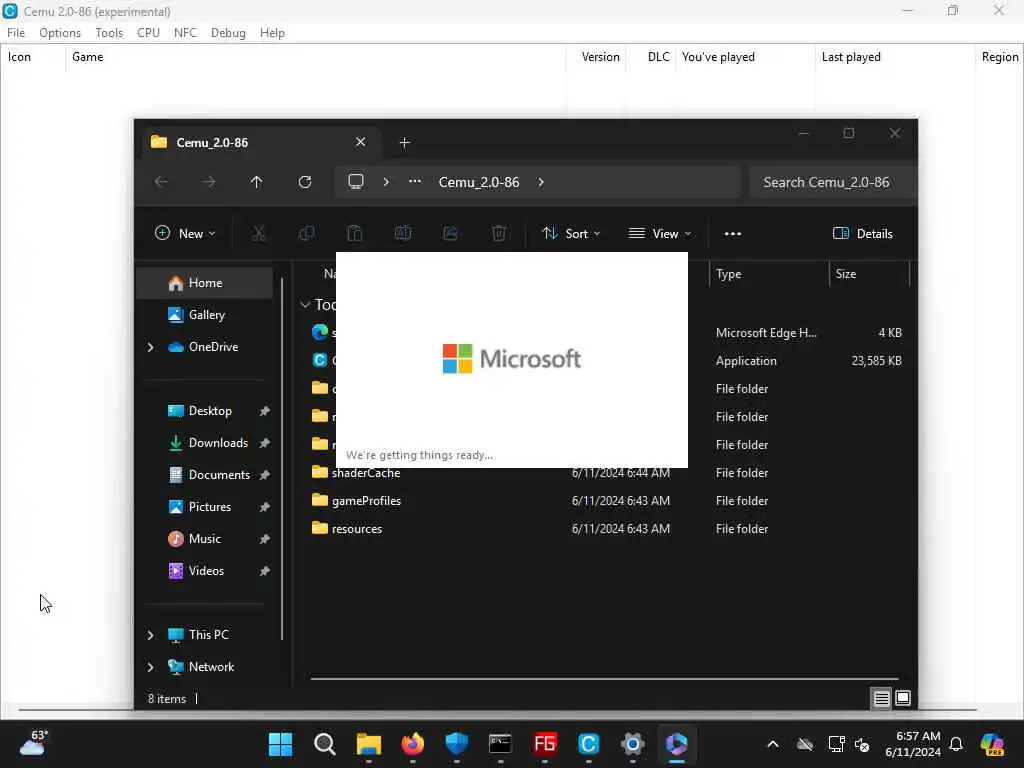Sort Cemu list by Last played column
The image size is (1024, 768).
point(851,57)
